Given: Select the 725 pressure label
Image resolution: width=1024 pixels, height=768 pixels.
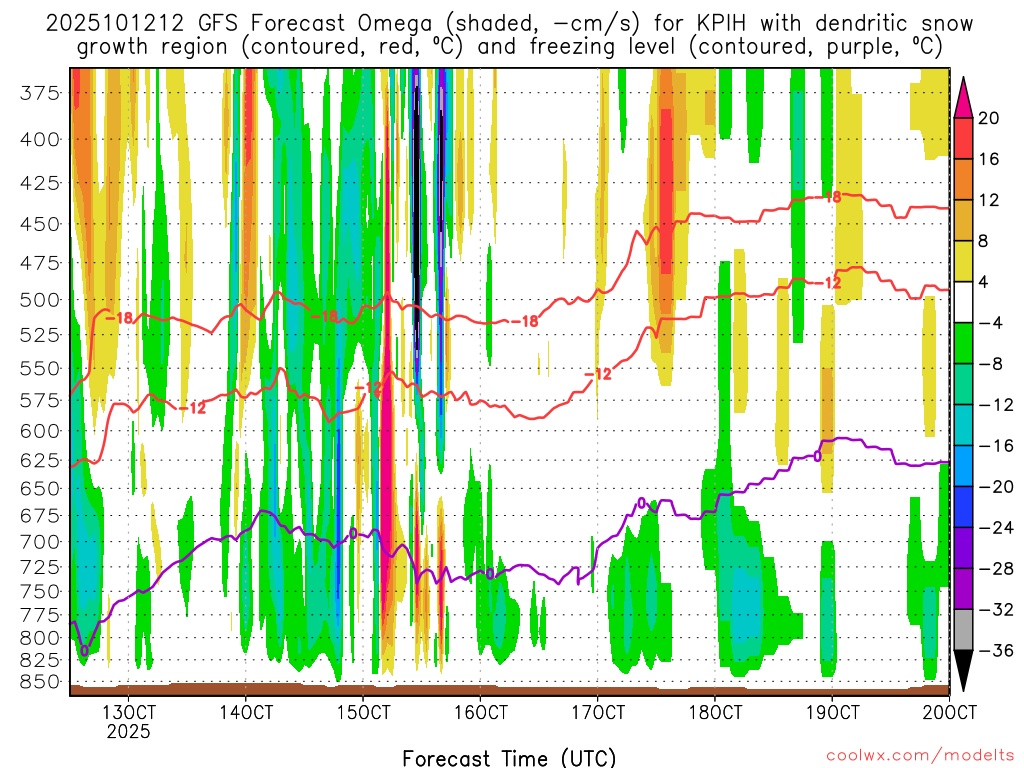Looking at the screenshot, I should tap(39, 568).
